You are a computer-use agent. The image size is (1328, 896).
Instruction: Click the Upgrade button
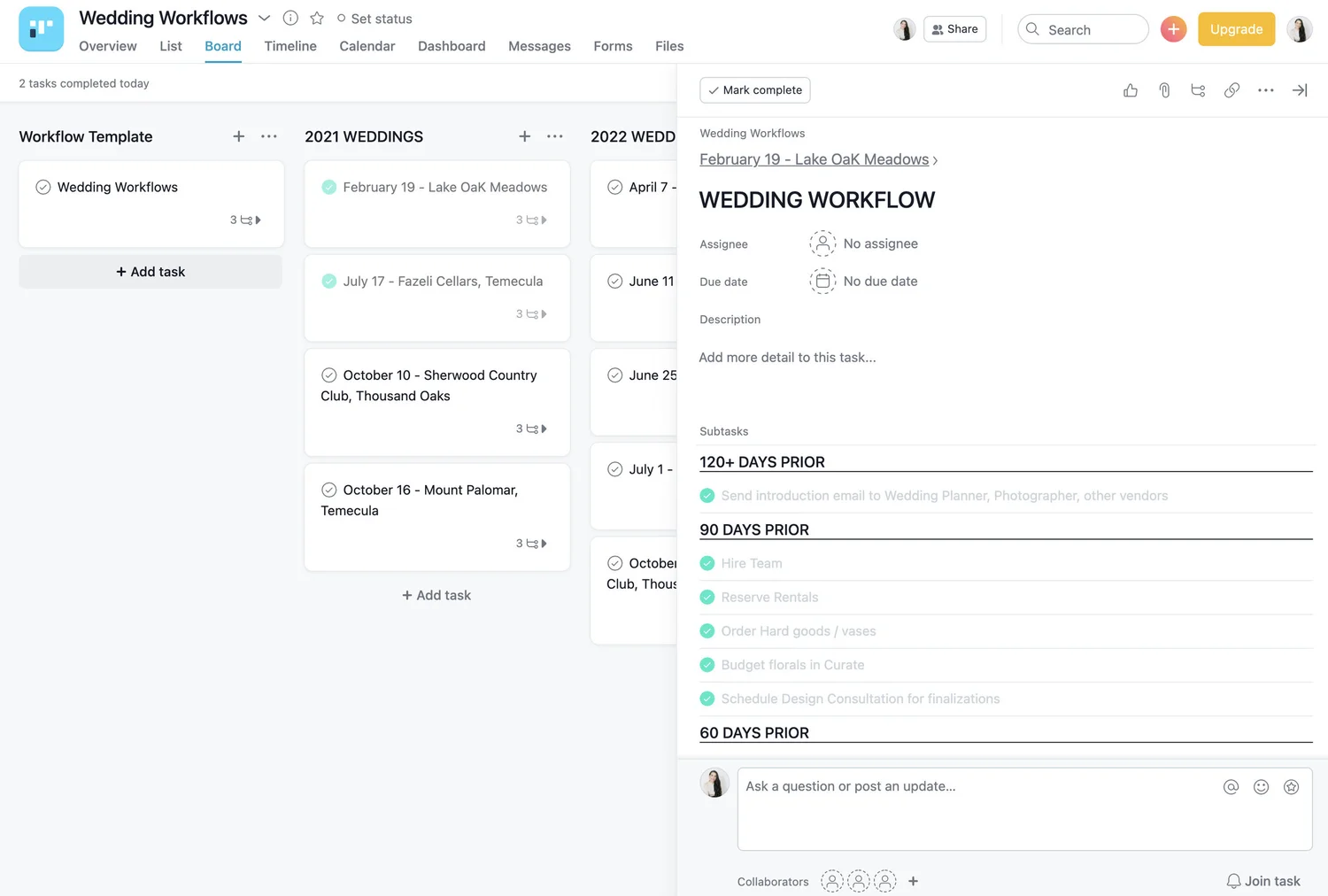1236,28
